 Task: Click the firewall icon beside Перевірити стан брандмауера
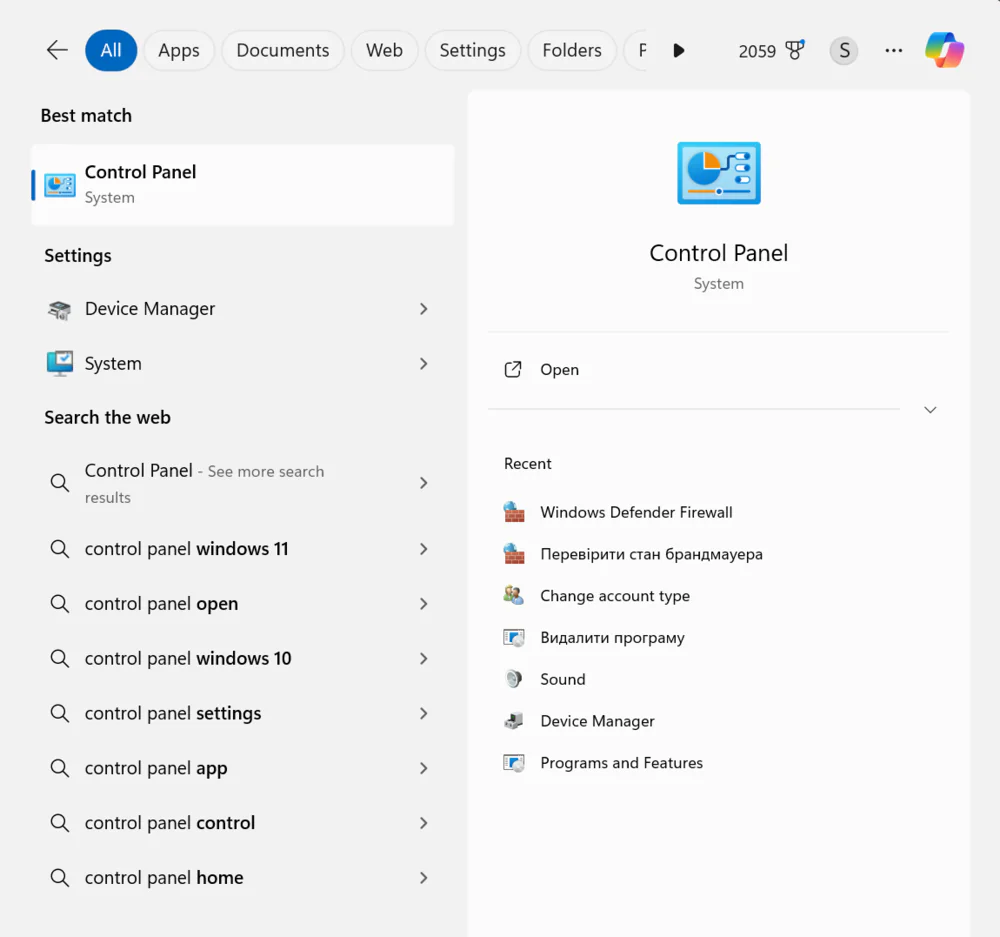point(514,554)
